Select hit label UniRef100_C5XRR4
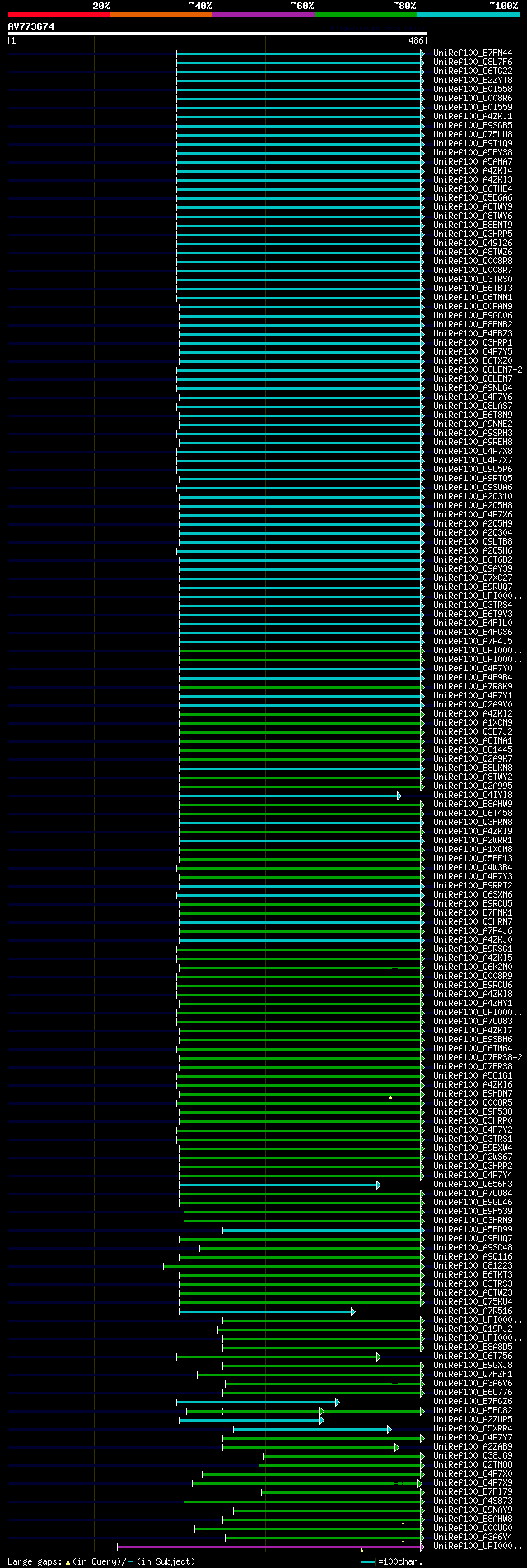The height and width of the screenshot is (1568, 527). pyautogui.click(x=473, y=1428)
